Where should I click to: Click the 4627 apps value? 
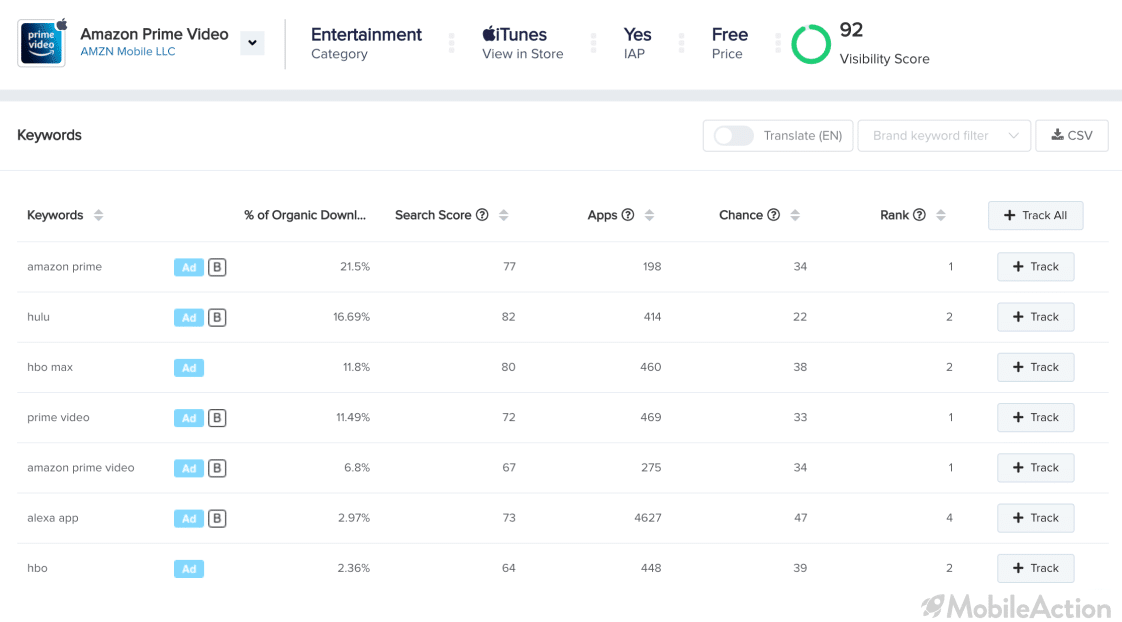(x=648, y=517)
